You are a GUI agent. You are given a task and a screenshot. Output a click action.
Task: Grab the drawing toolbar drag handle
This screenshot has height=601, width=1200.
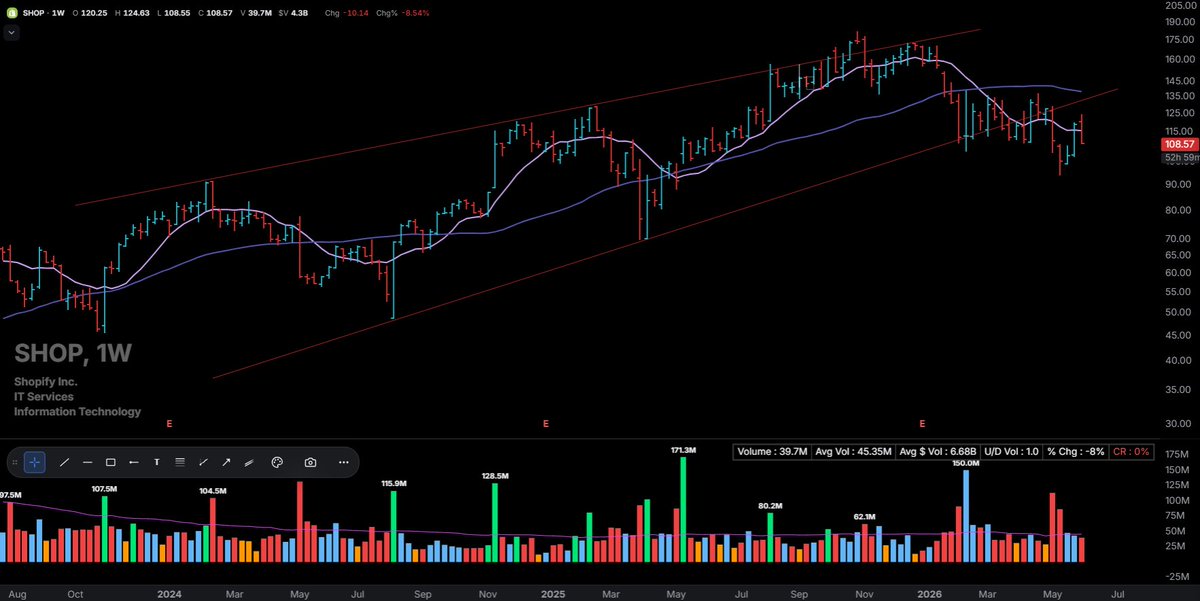click(15, 462)
